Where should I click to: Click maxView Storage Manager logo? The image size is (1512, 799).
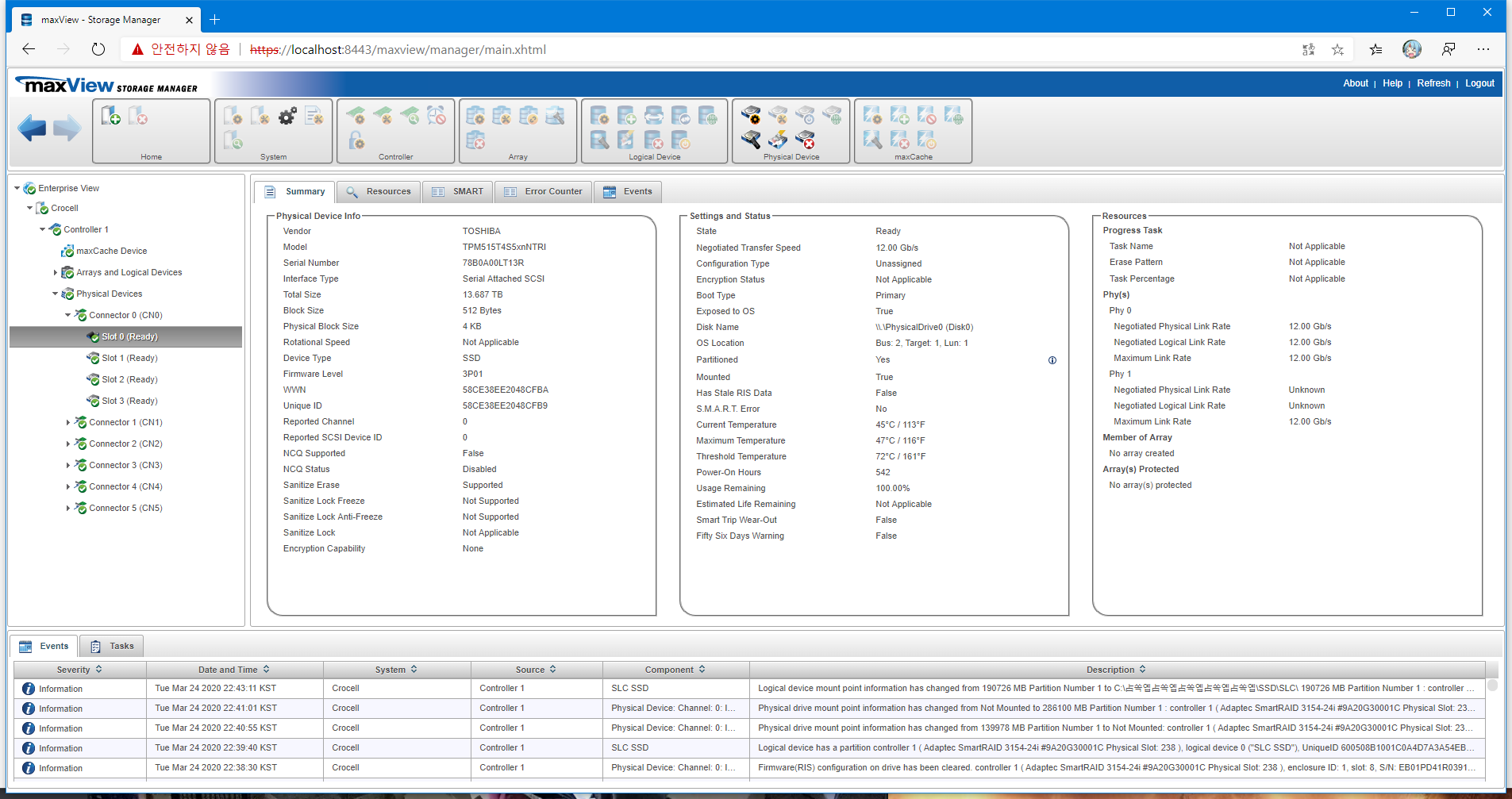tap(106, 85)
